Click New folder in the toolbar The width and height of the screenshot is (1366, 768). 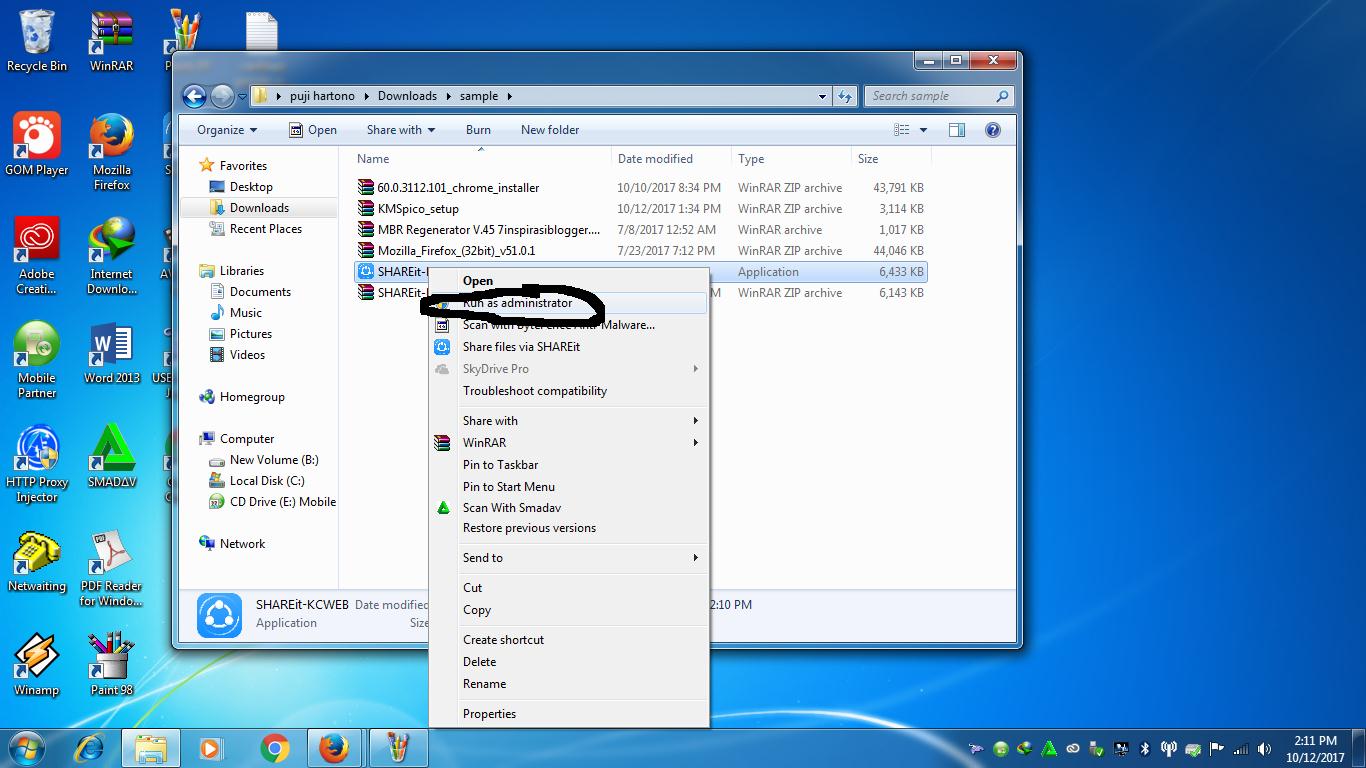click(x=550, y=130)
